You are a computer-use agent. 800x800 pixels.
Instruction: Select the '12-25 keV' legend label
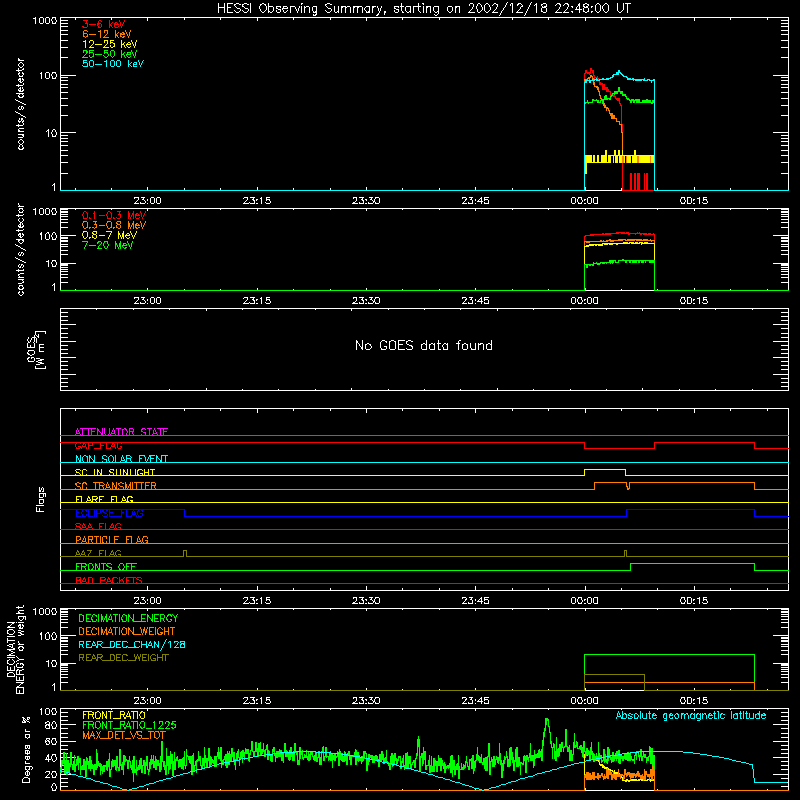110,44
